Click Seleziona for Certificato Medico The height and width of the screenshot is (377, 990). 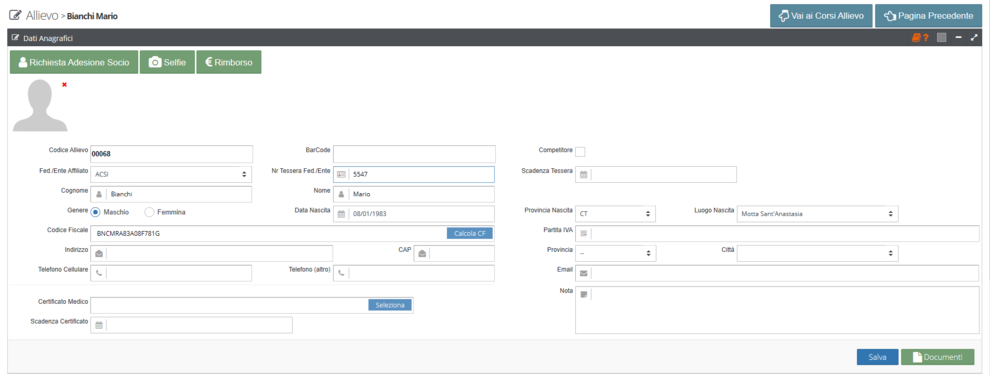coord(390,305)
